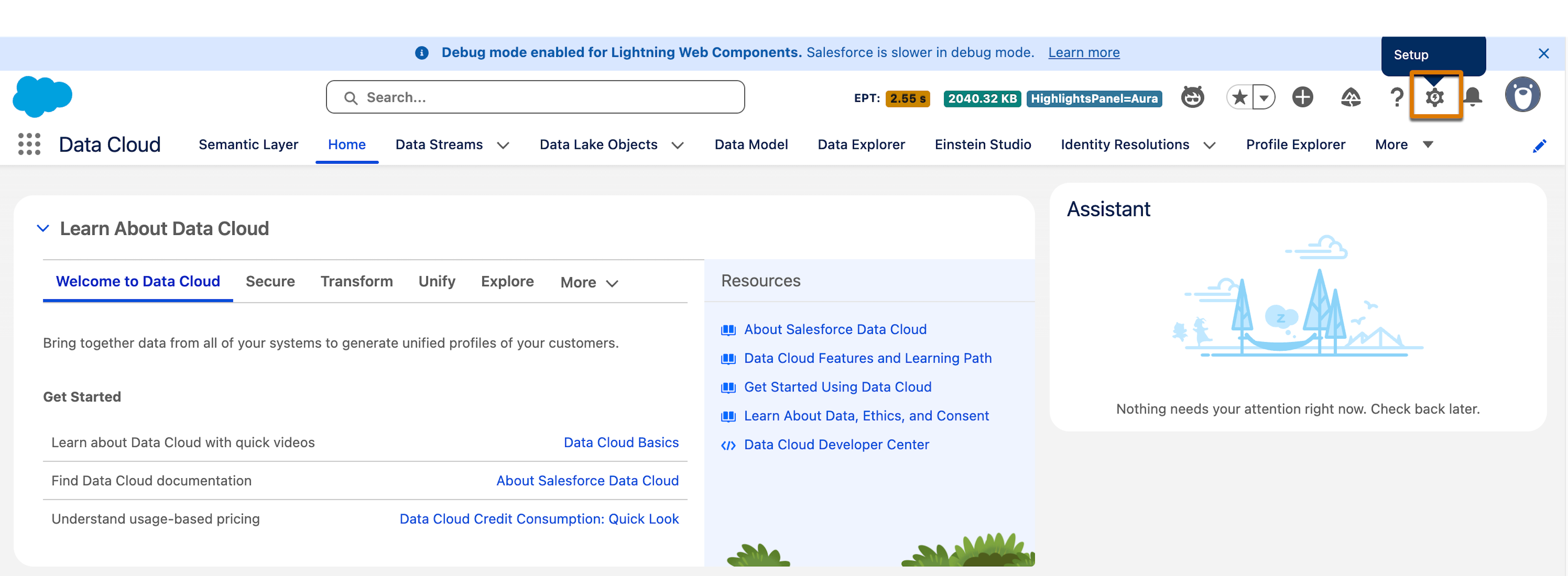Click the Salesforce cloud logo
The width and height of the screenshot is (1568, 576).
pos(43,96)
